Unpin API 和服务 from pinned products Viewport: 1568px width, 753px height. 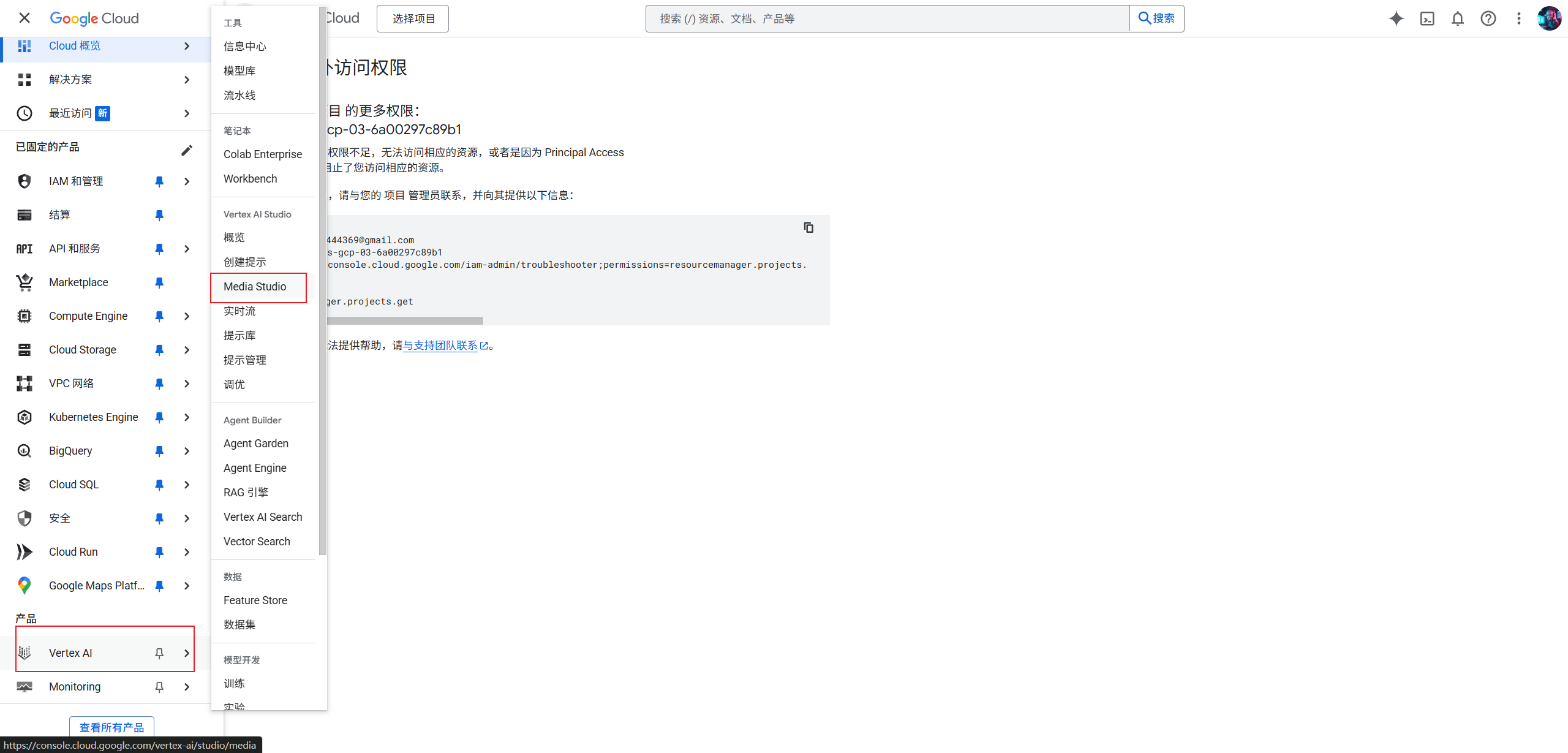pyautogui.click(x=159, y=249)
